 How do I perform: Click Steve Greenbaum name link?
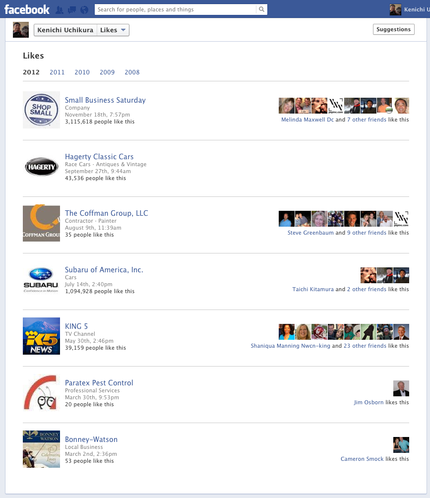311,233
